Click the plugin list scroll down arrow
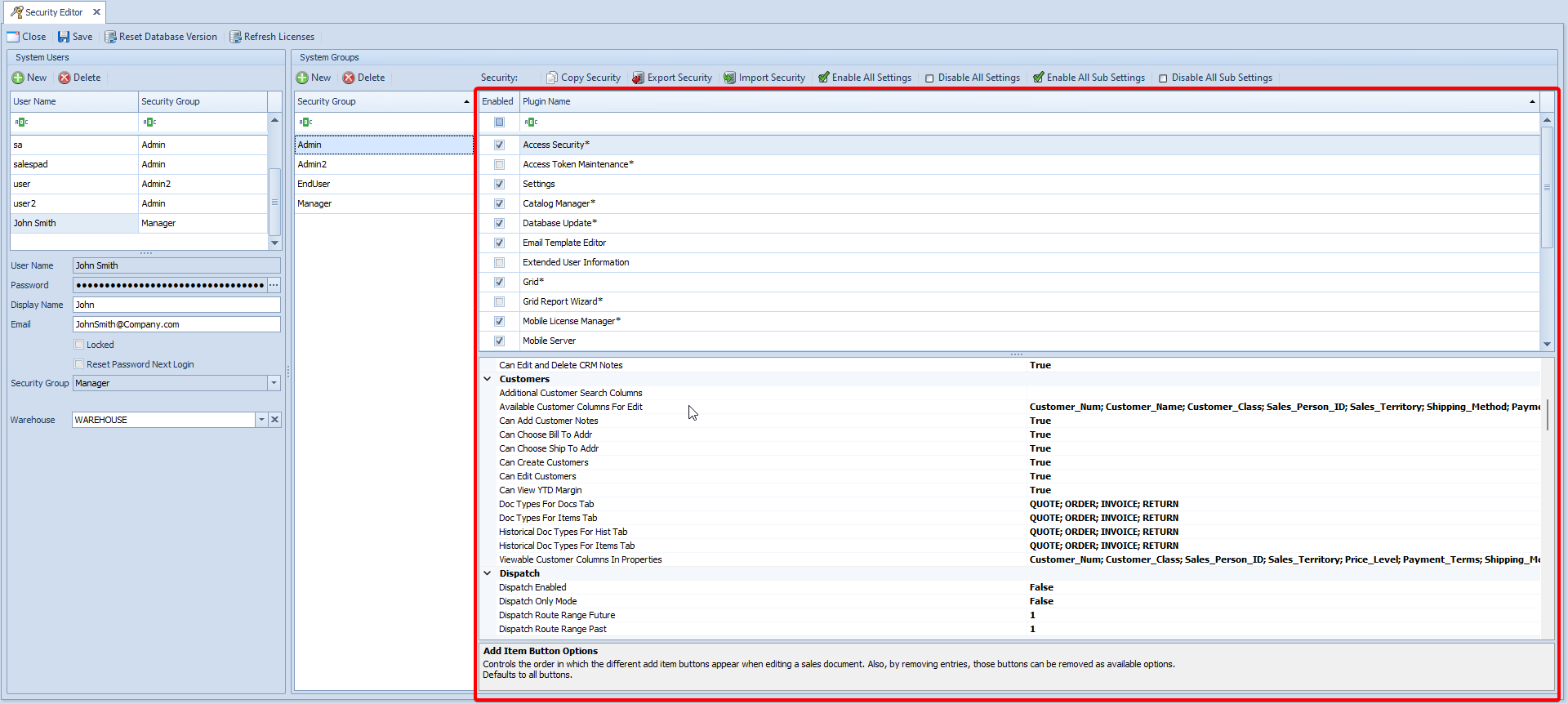1568x704 pixels. (x=1547, y=345)
